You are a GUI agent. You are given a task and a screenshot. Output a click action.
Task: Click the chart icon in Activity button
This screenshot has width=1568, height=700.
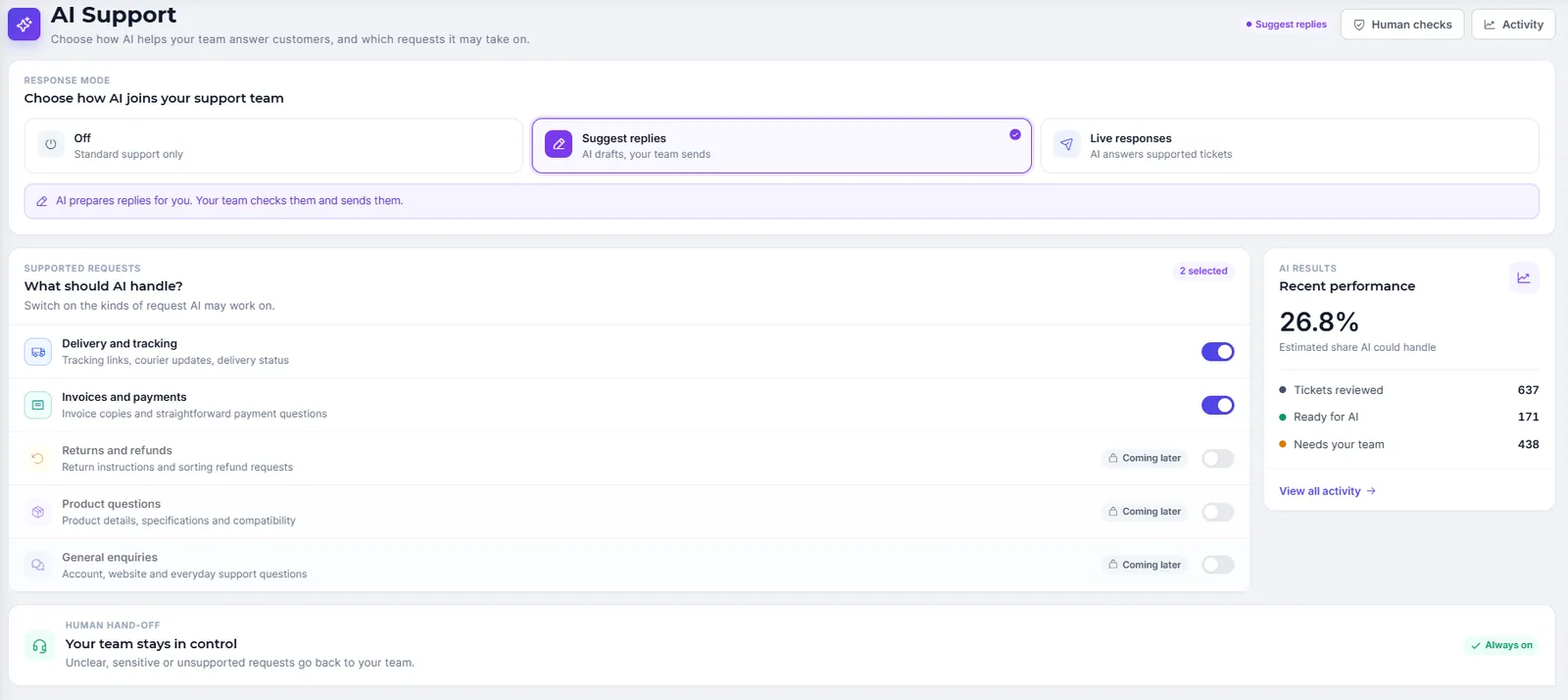[x=1490, y=25]
